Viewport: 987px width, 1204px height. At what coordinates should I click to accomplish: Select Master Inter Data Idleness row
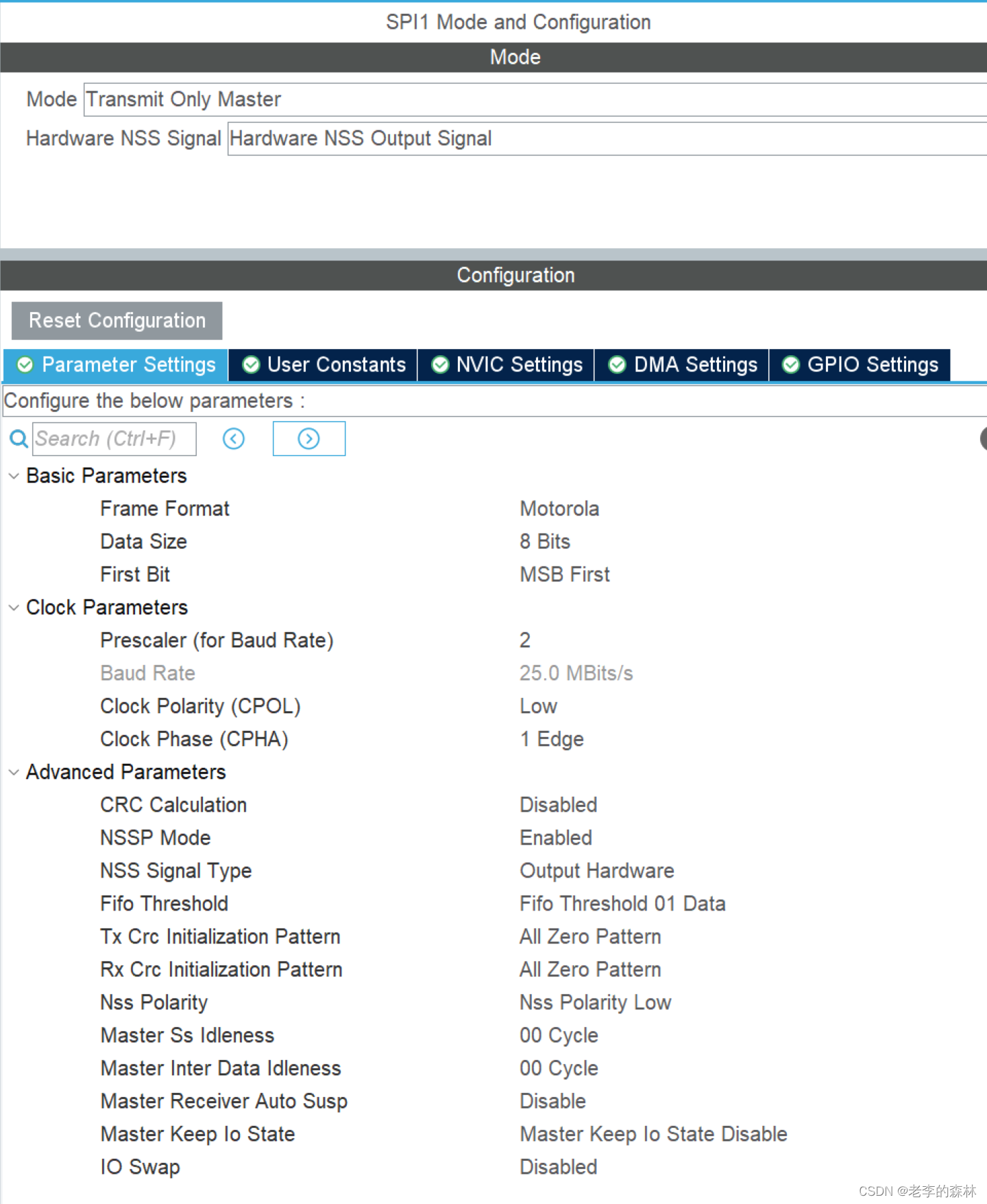click(221, 1068)
